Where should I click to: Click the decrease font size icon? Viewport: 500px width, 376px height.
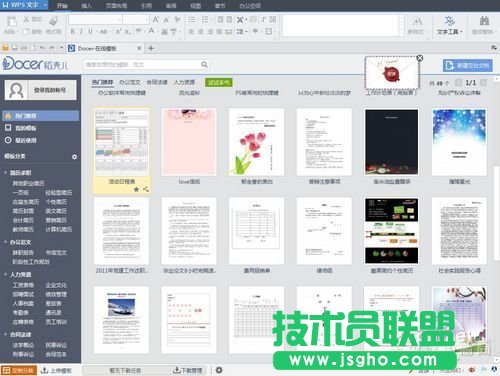coord(166,20)
